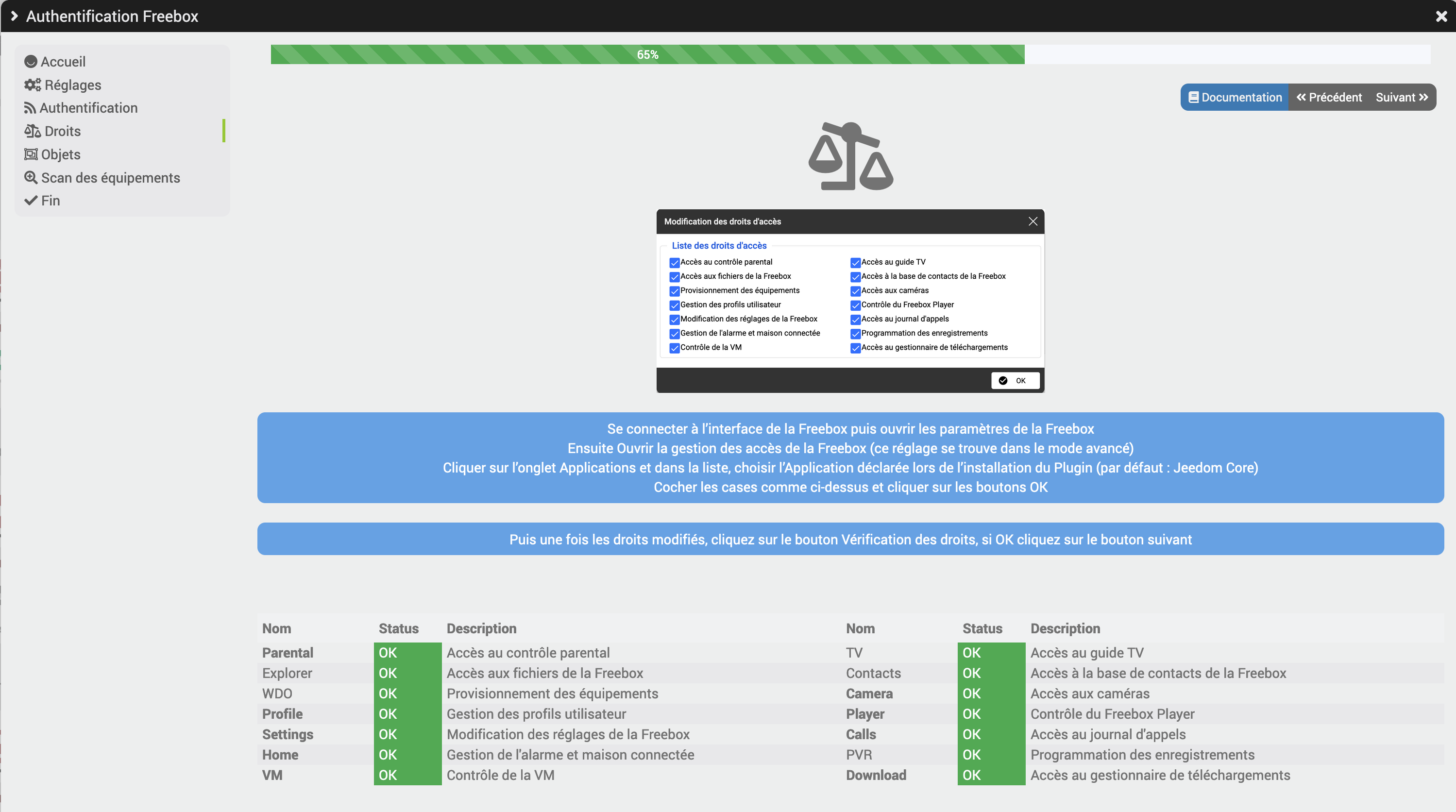Click the left Nom column header
The width and height of the screenshot is (1456, 812).
276,628
